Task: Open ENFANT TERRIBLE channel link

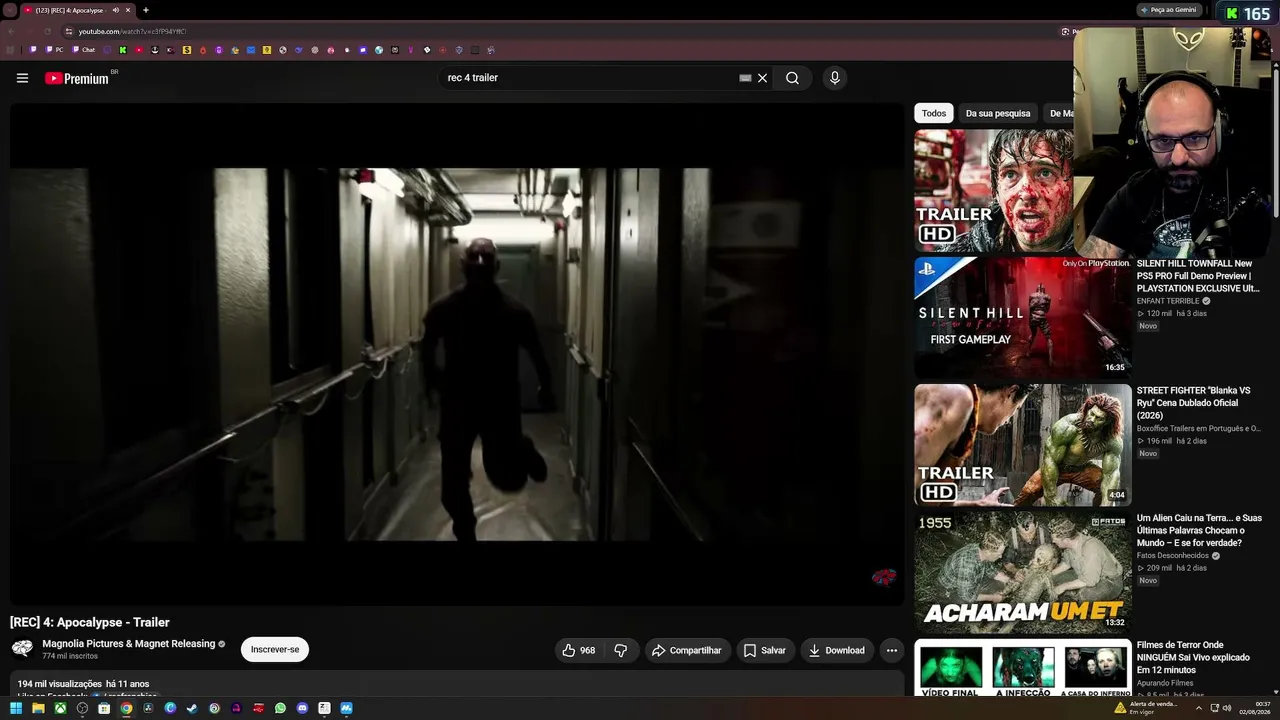Action: (x=1168, y=301)
